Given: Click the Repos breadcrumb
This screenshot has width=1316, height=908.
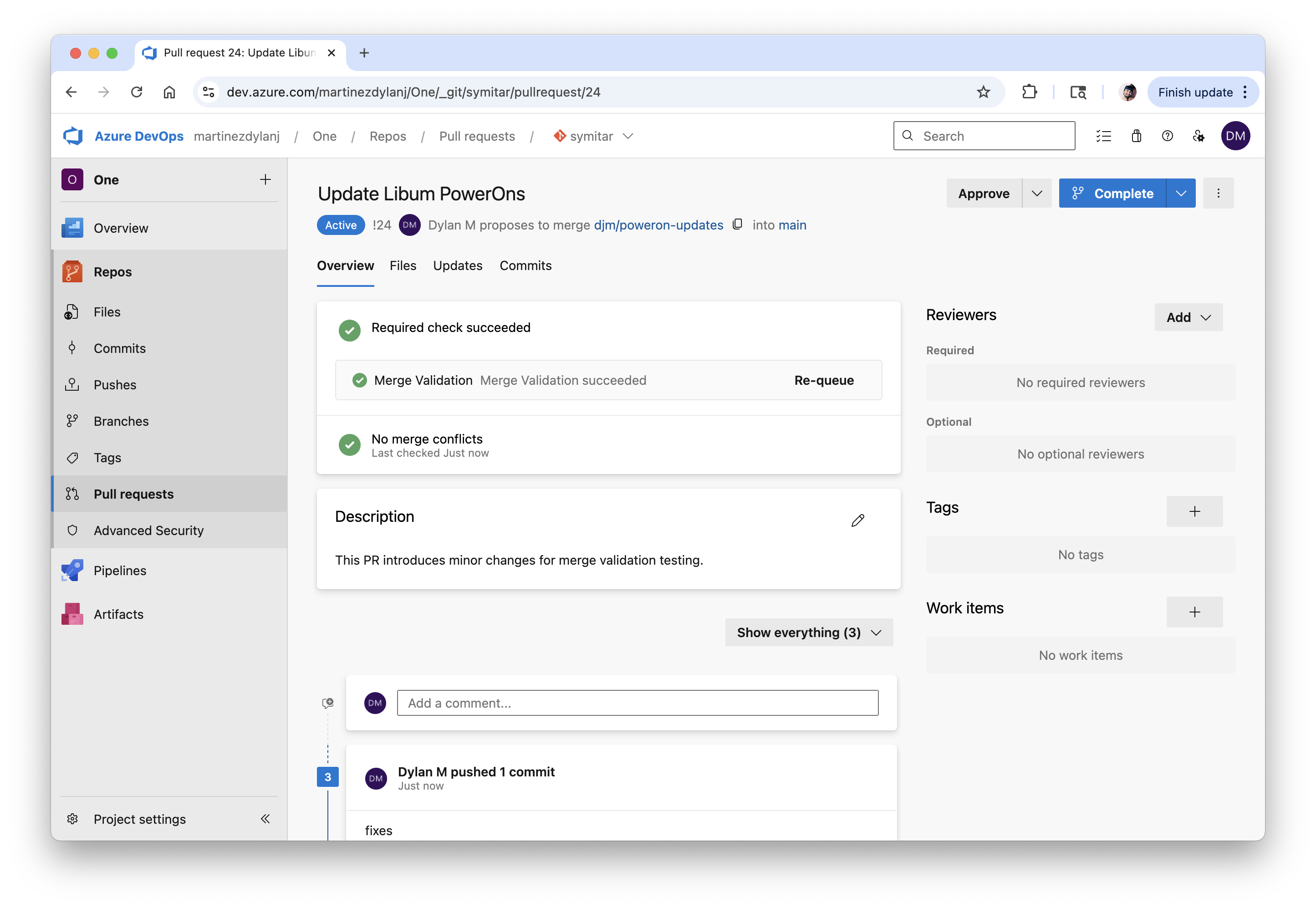Looking at the screenshot, I should point(388,136).
